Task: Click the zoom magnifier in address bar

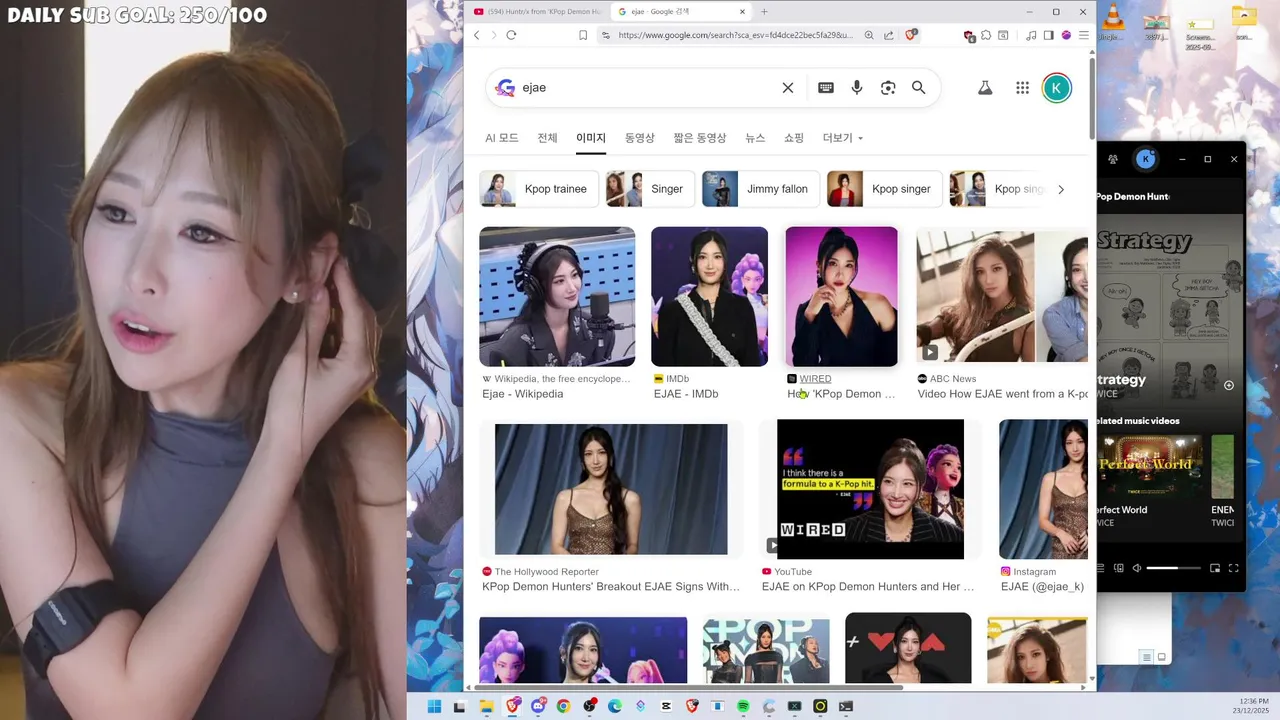Action: 869,35
